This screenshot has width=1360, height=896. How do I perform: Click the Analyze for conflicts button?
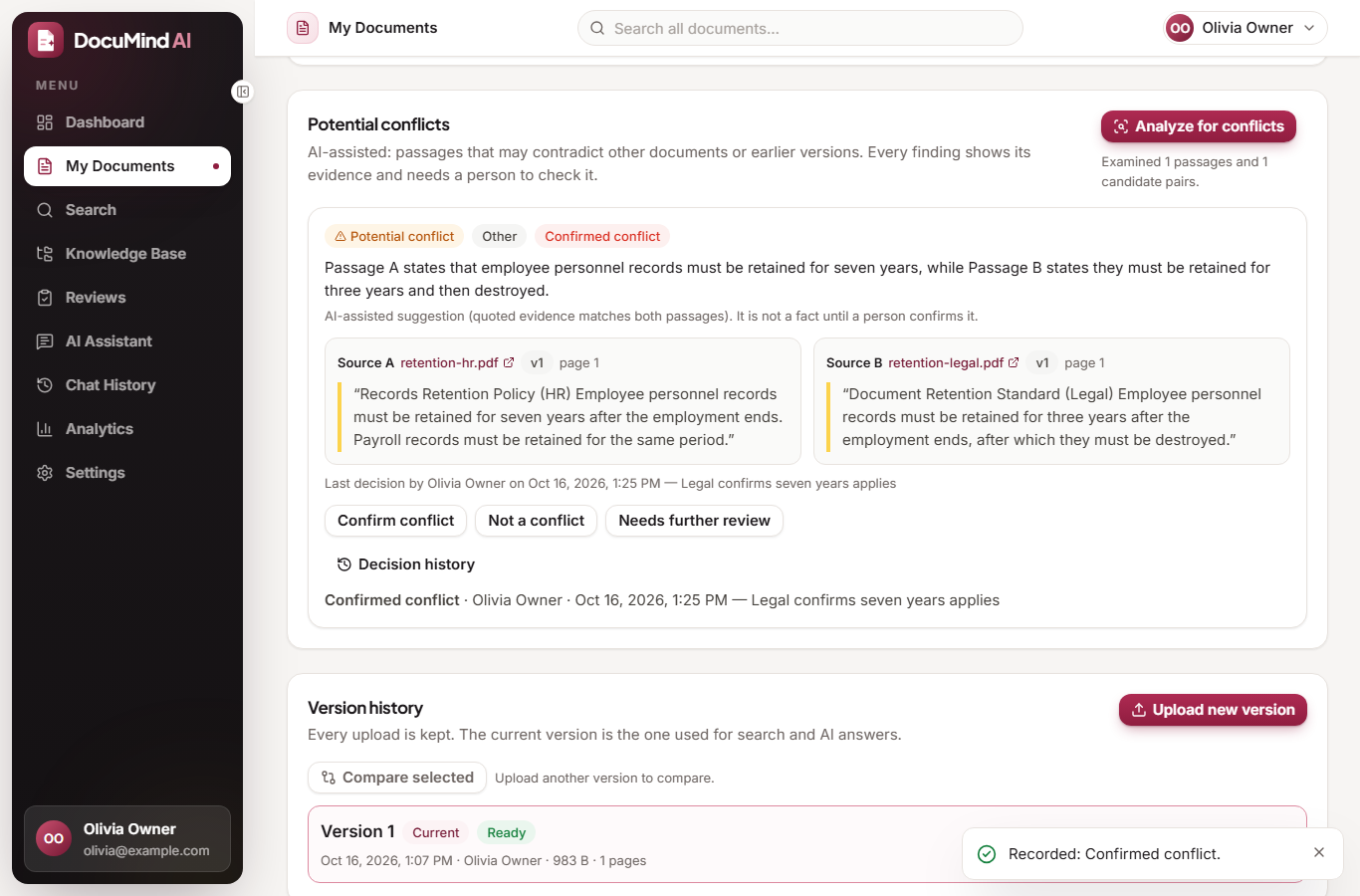click(x=1199, y=126)
